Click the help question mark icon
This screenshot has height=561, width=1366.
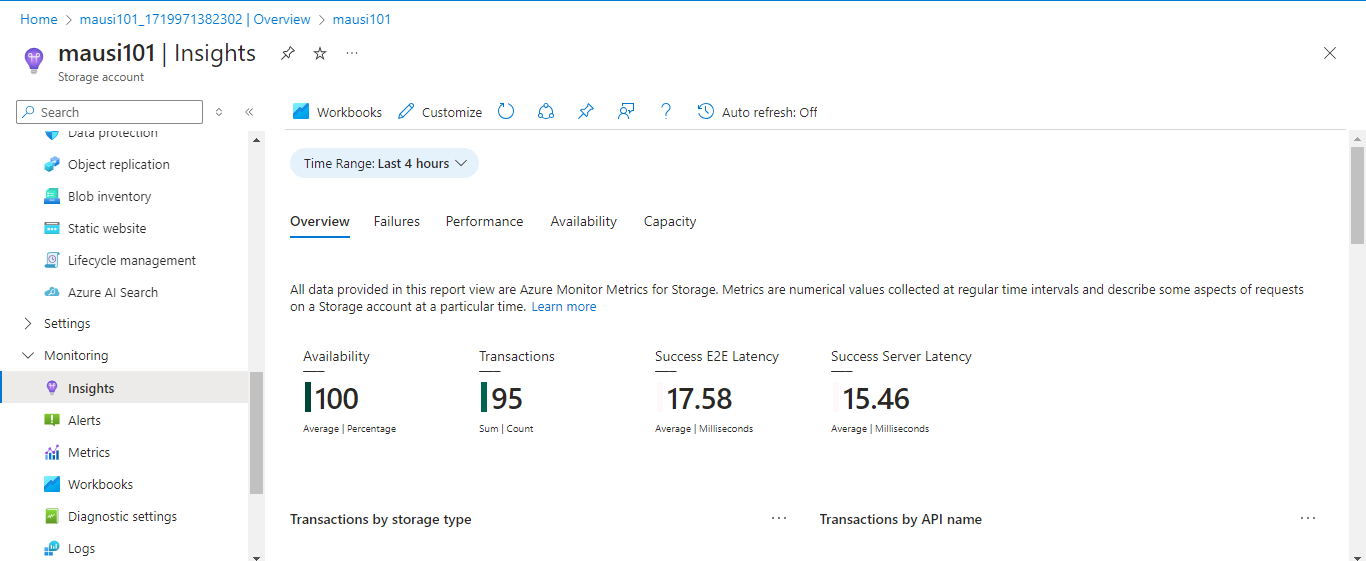click(x=666, y=112)
